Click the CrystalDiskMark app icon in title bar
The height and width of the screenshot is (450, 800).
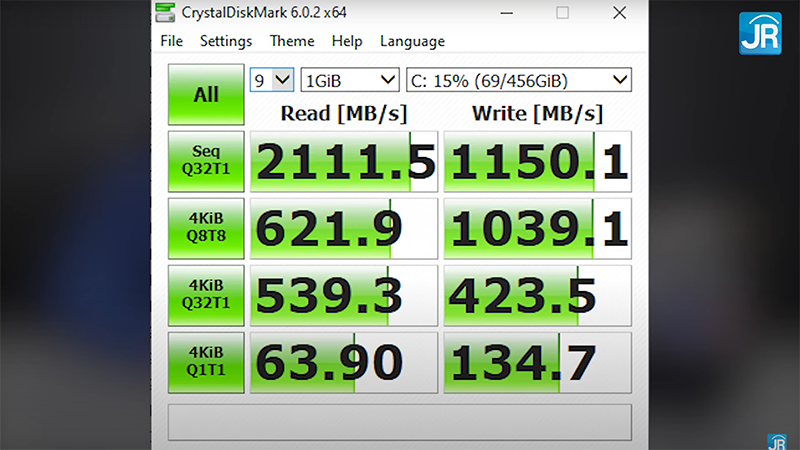(166, 13)
